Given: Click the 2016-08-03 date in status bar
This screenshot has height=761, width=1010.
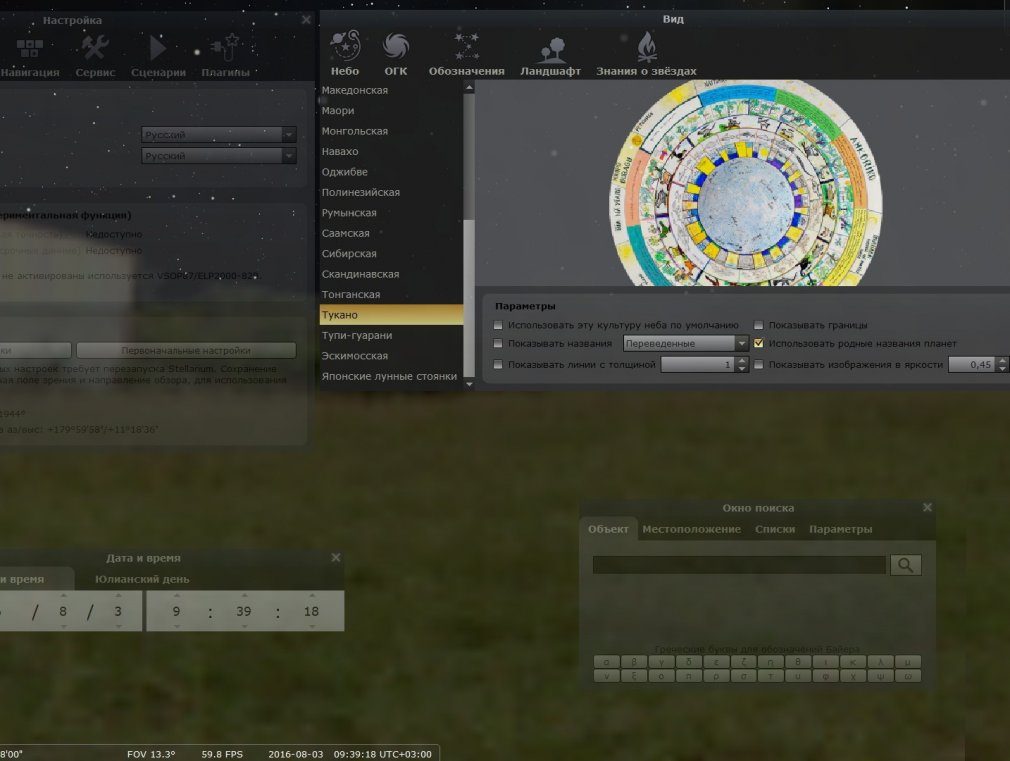Looking at the screenshot, I should click(x=296, y=754).
